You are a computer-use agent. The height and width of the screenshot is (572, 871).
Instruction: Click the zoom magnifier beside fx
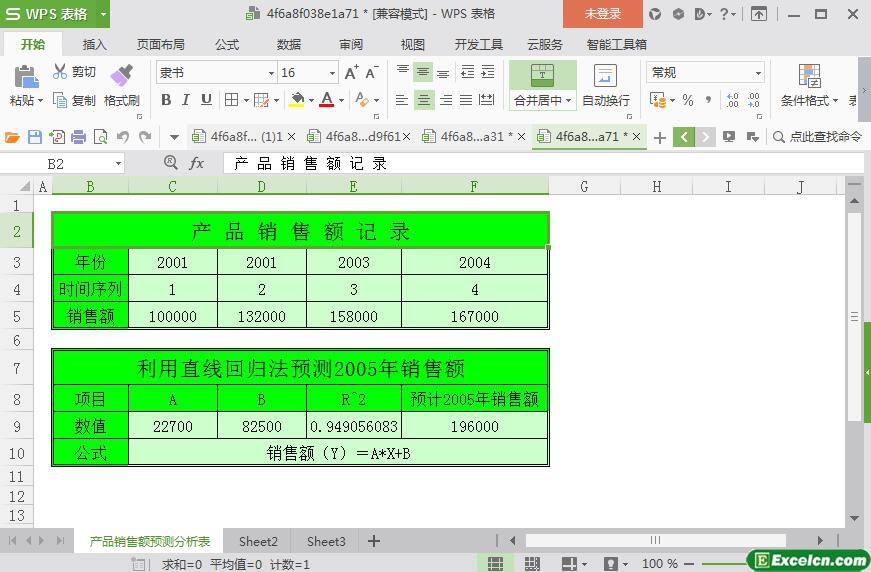click(171, 163)
